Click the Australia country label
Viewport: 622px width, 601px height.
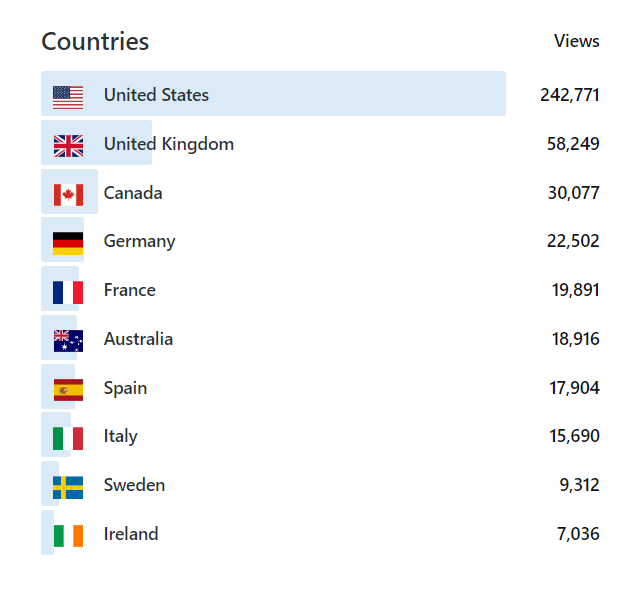[x=138, y=339]
